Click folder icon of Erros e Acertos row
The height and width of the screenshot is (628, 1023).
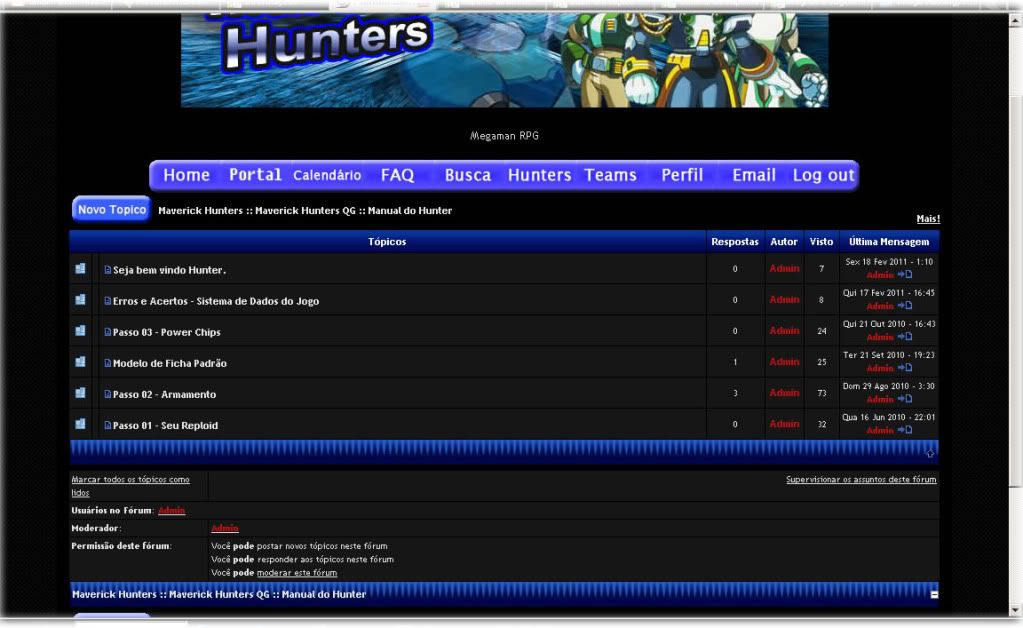coord(80,300)
